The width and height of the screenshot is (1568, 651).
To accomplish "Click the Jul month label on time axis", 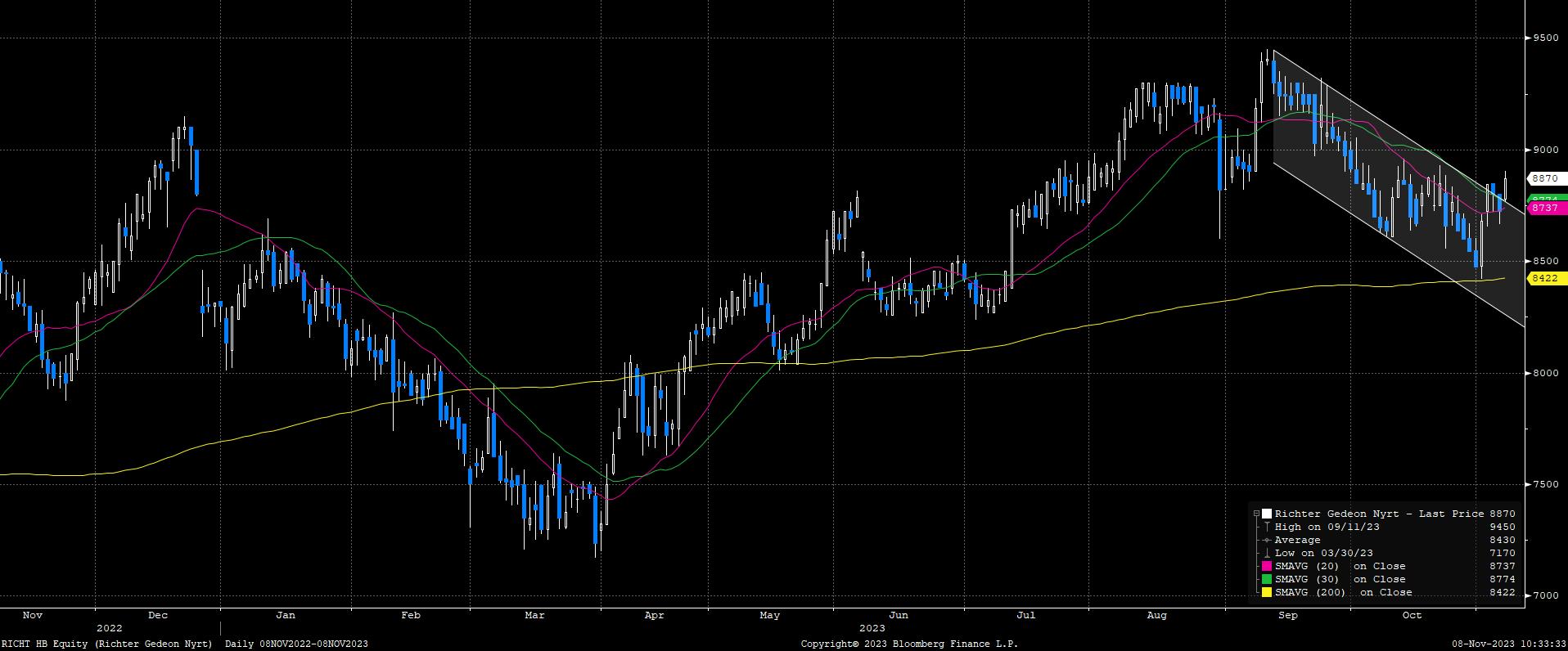I will (x=1025, y=615).
